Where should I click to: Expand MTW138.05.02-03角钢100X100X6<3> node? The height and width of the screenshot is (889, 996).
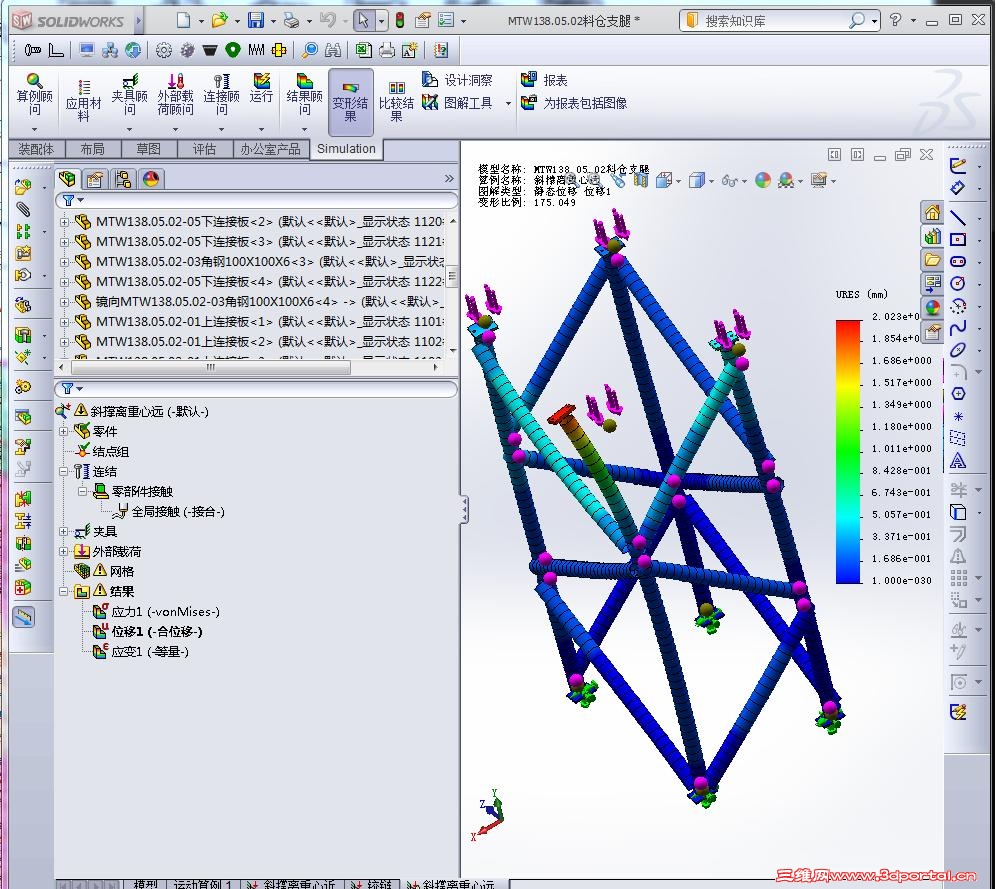click(64, 262)
